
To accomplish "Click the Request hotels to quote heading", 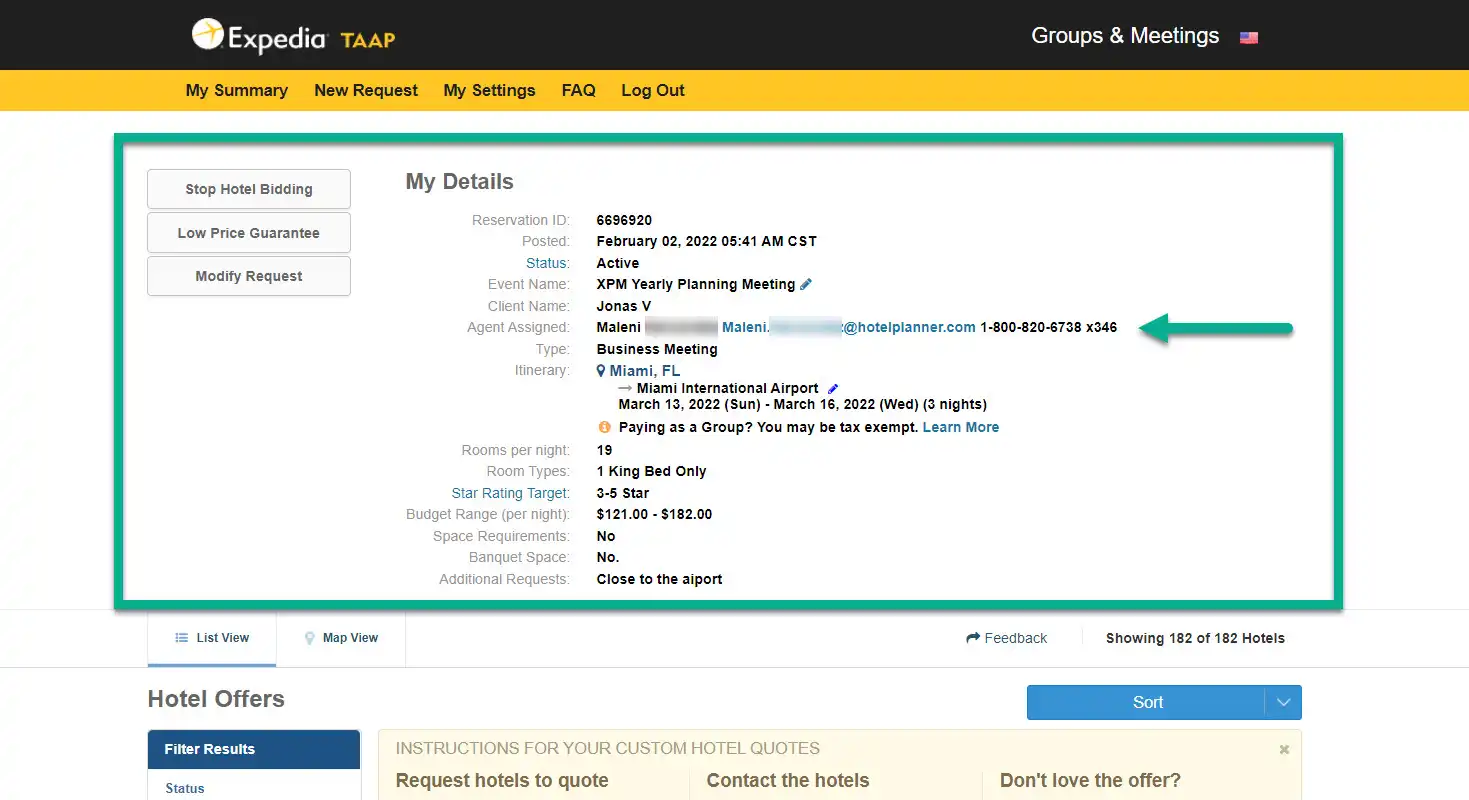I will [502, 781].
